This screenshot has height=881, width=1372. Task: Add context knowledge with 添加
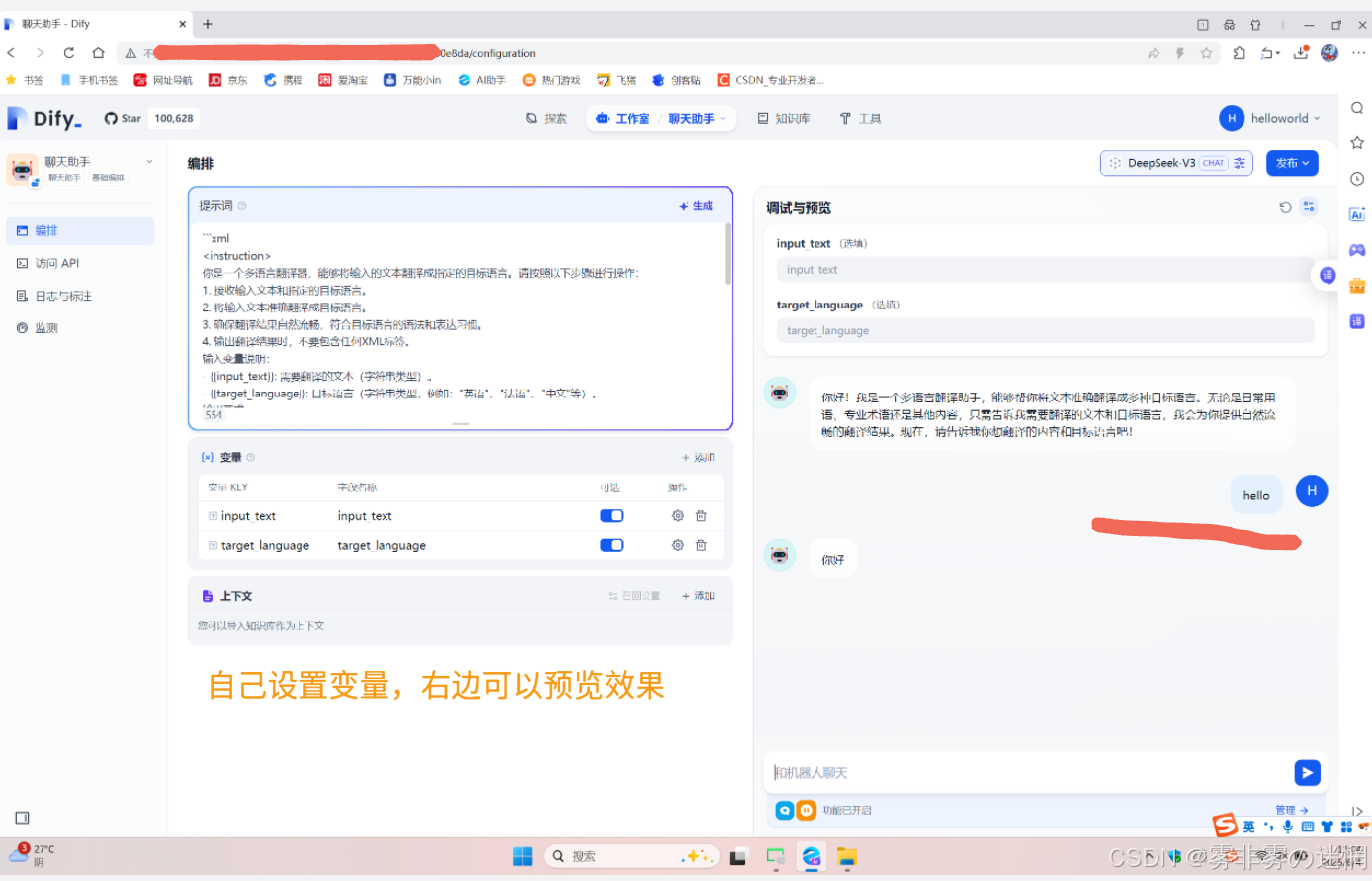pos(698,596)
